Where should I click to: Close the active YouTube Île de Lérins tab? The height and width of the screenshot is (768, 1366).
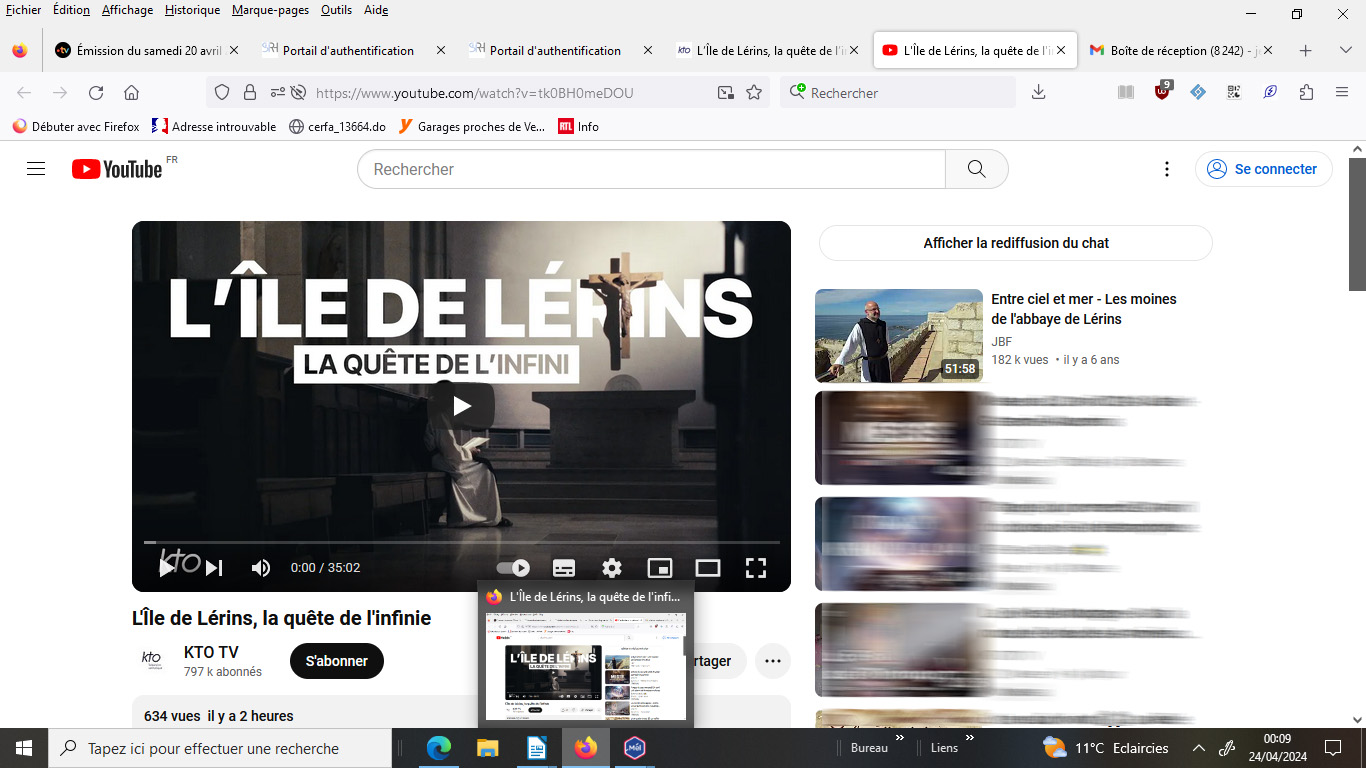click(x=1061, y=50)
